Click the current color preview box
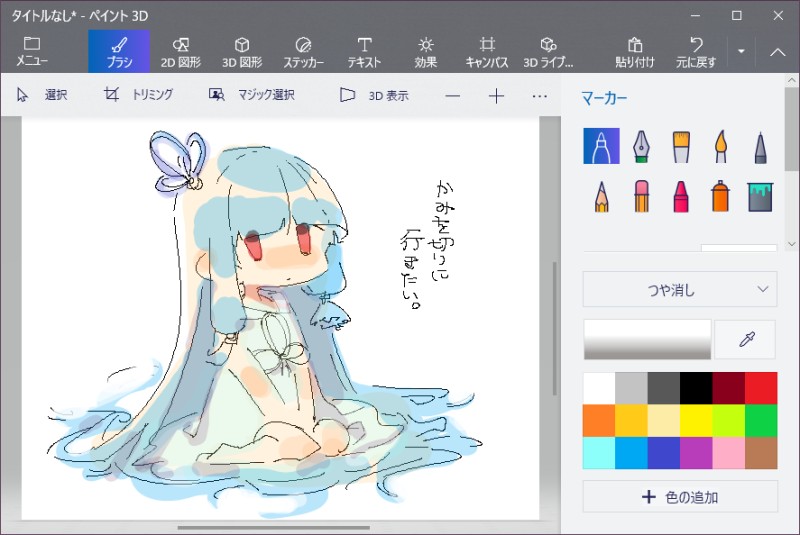 point(647,340)
